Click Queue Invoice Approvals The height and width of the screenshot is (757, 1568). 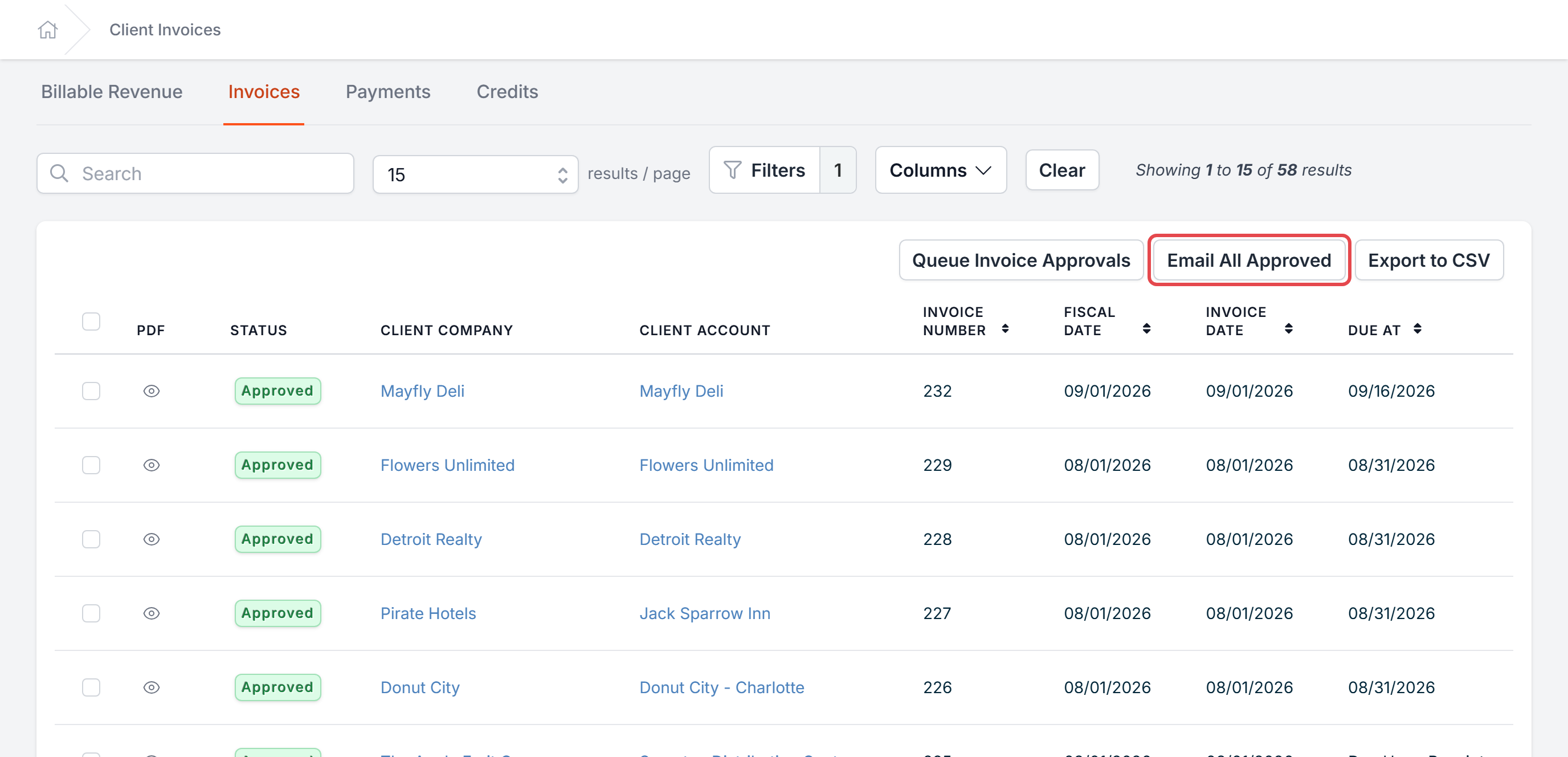[x=1021, y=261]
